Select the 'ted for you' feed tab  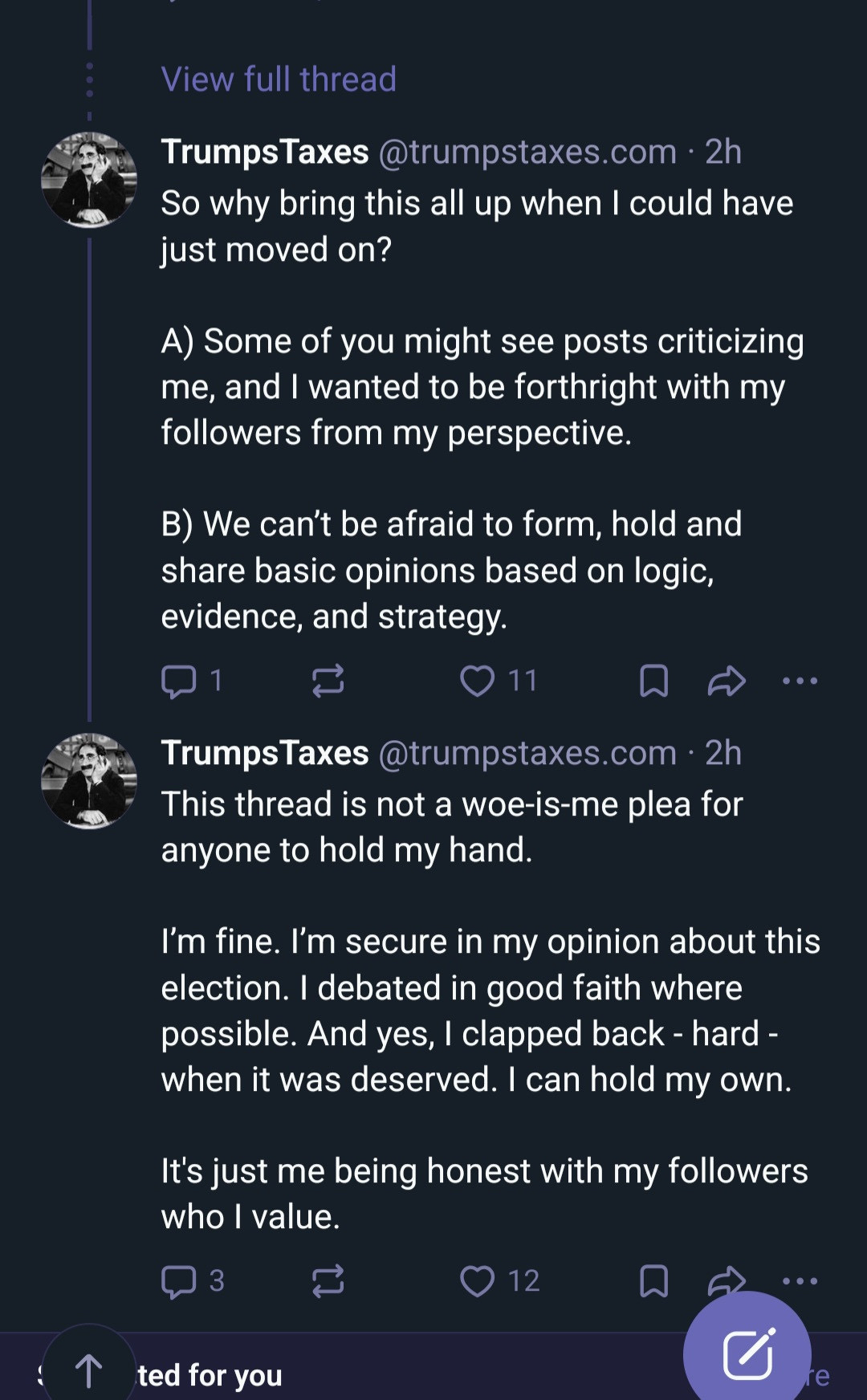click(210, 1375)
